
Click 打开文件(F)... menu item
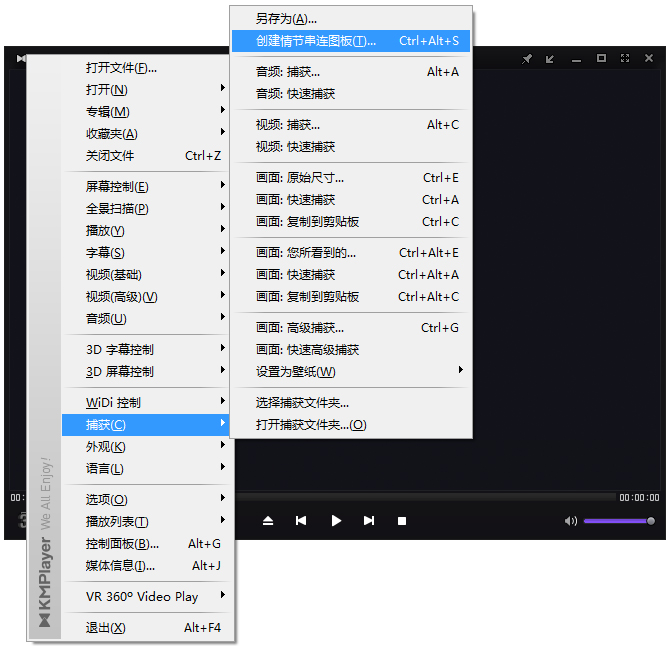pyautogui.click(x=145, y=68)
